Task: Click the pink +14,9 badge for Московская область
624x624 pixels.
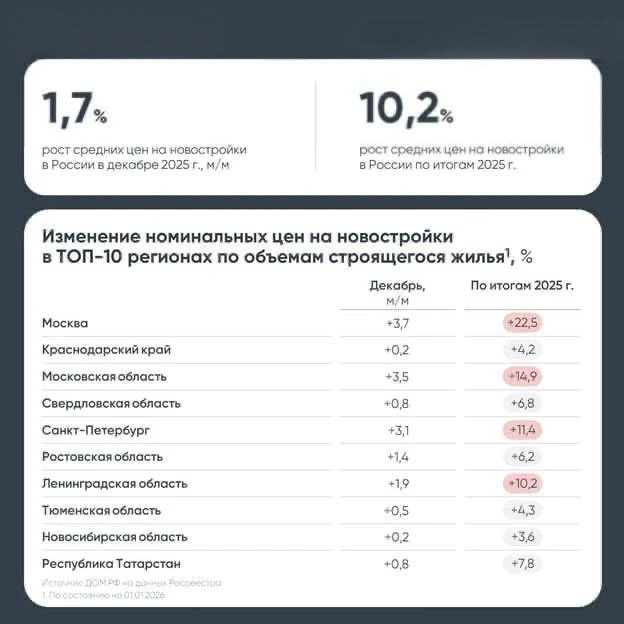Action: coord(523,377)
